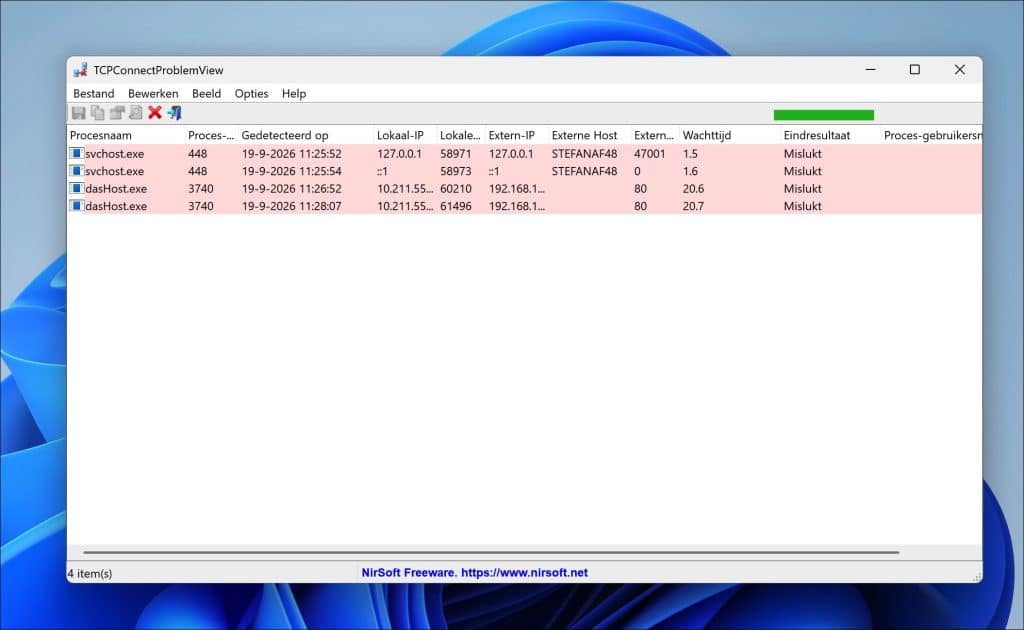This screenshot has height=630, width=1024.
Task: Sort by Lokaal-IP column header
Action: (405, 135)
